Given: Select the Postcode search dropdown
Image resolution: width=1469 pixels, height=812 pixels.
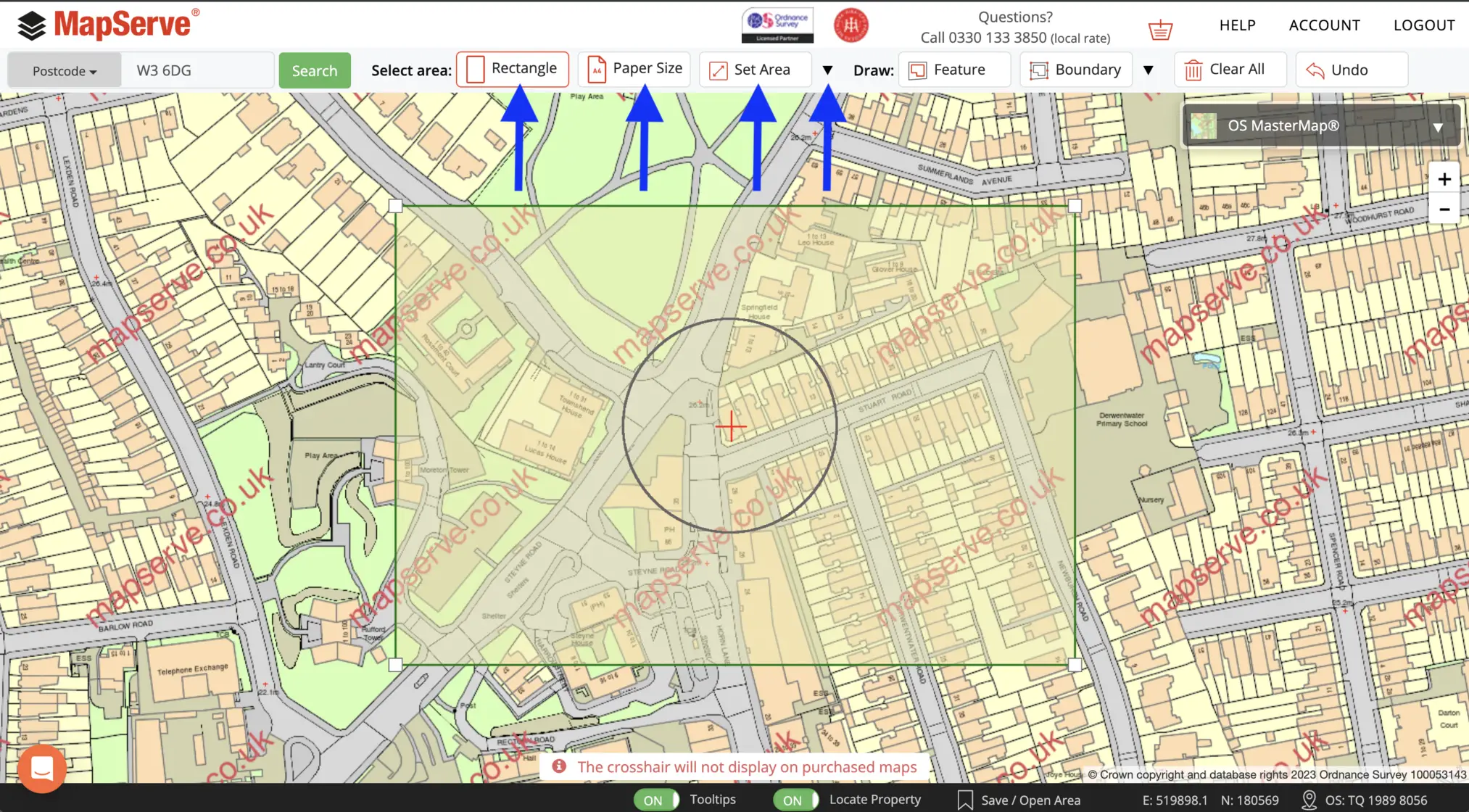Looking at the screenshot, I should coord(64,69).
